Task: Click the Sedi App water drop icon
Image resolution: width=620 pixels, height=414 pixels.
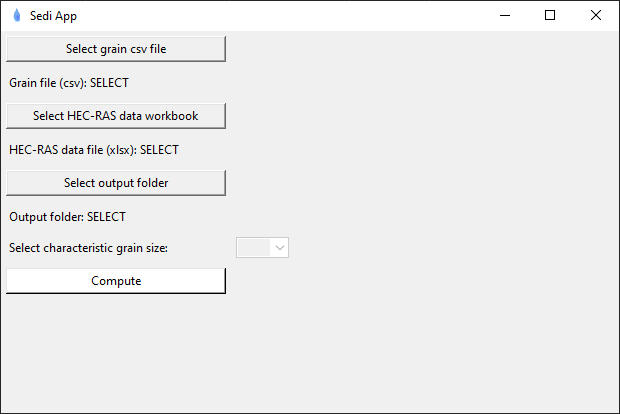Action: tap(16, 15)
